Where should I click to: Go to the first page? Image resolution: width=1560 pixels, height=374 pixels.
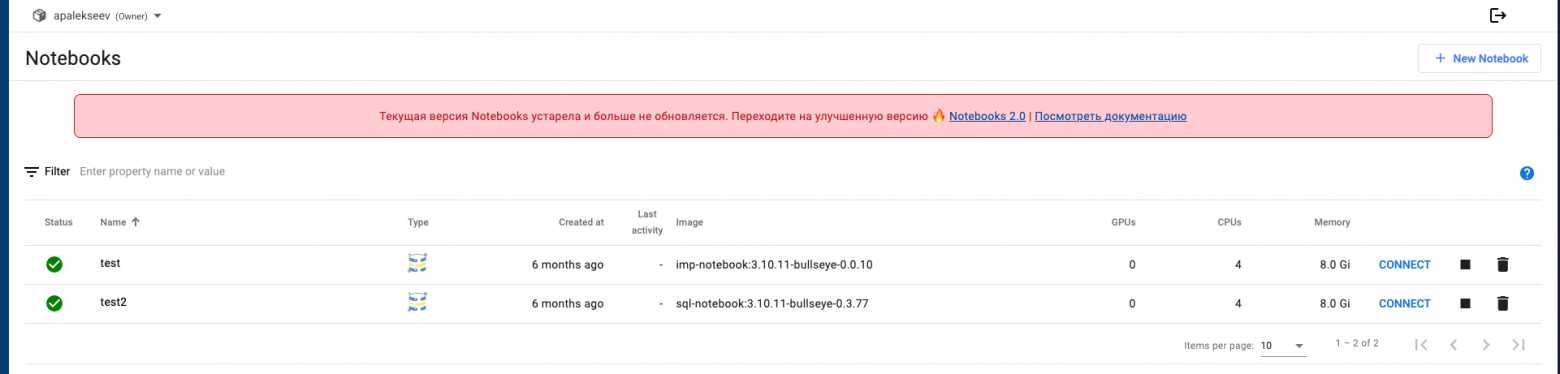tap(1421, 345)
